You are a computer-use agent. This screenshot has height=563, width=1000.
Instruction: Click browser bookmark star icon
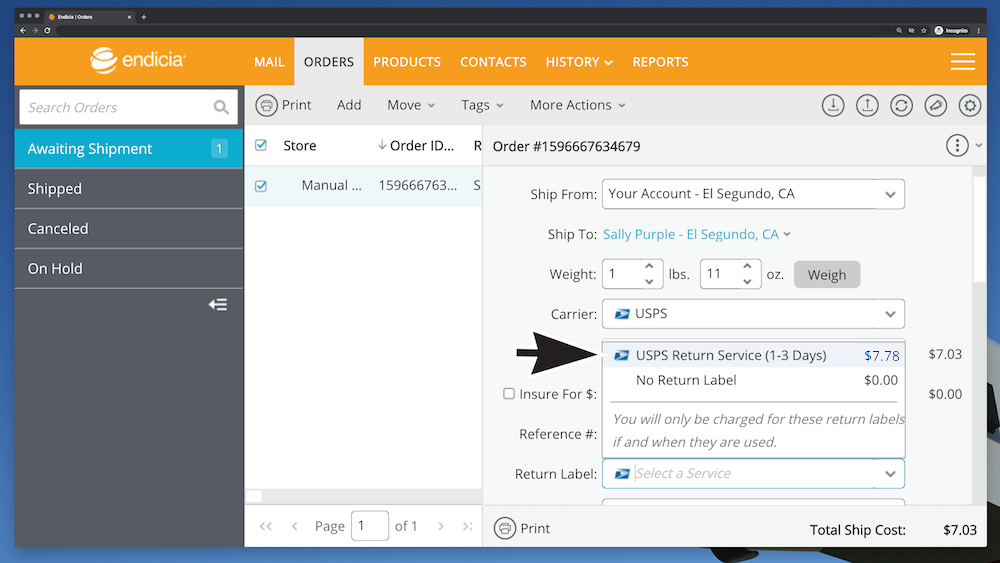923,30
